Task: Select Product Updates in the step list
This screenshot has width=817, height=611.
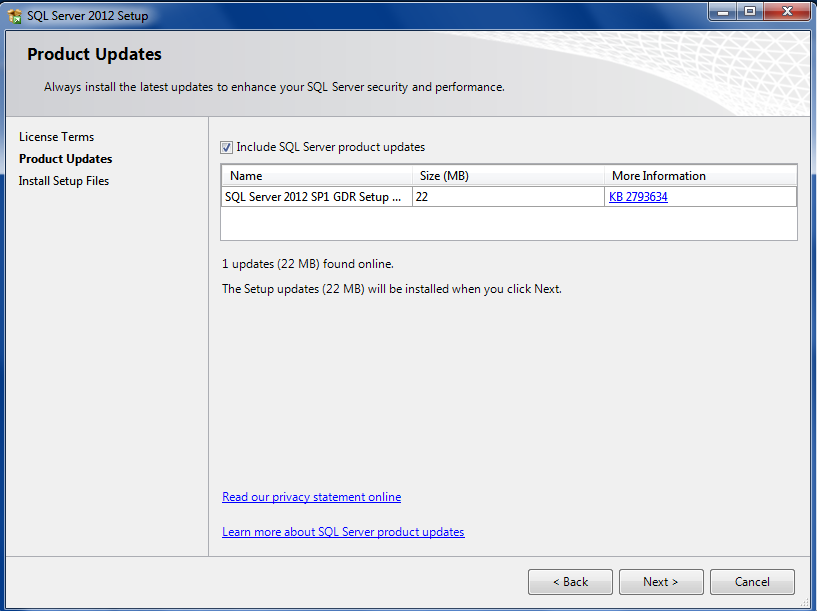Action: [x=66, y=159]
